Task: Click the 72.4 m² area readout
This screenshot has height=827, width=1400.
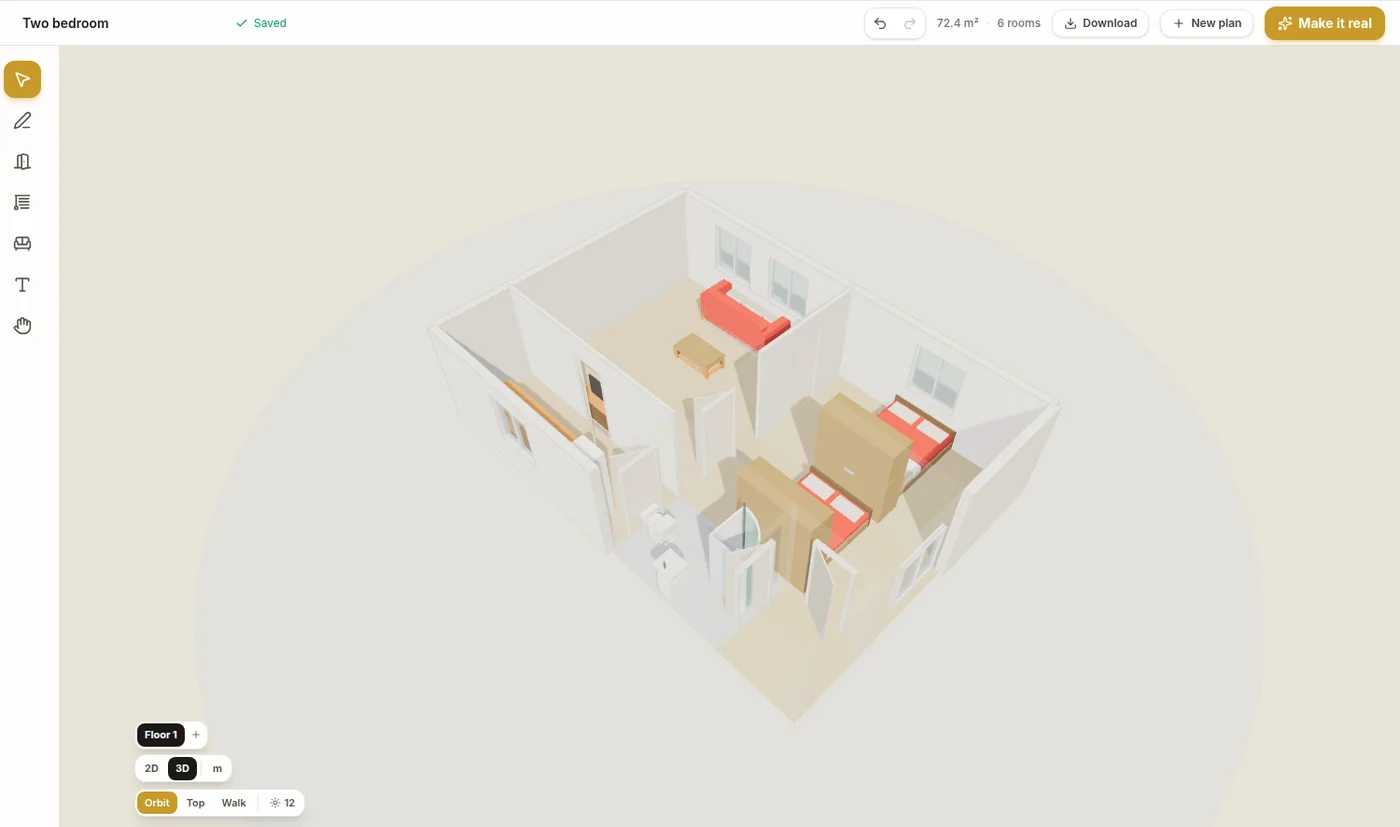Action: [957, 23]
